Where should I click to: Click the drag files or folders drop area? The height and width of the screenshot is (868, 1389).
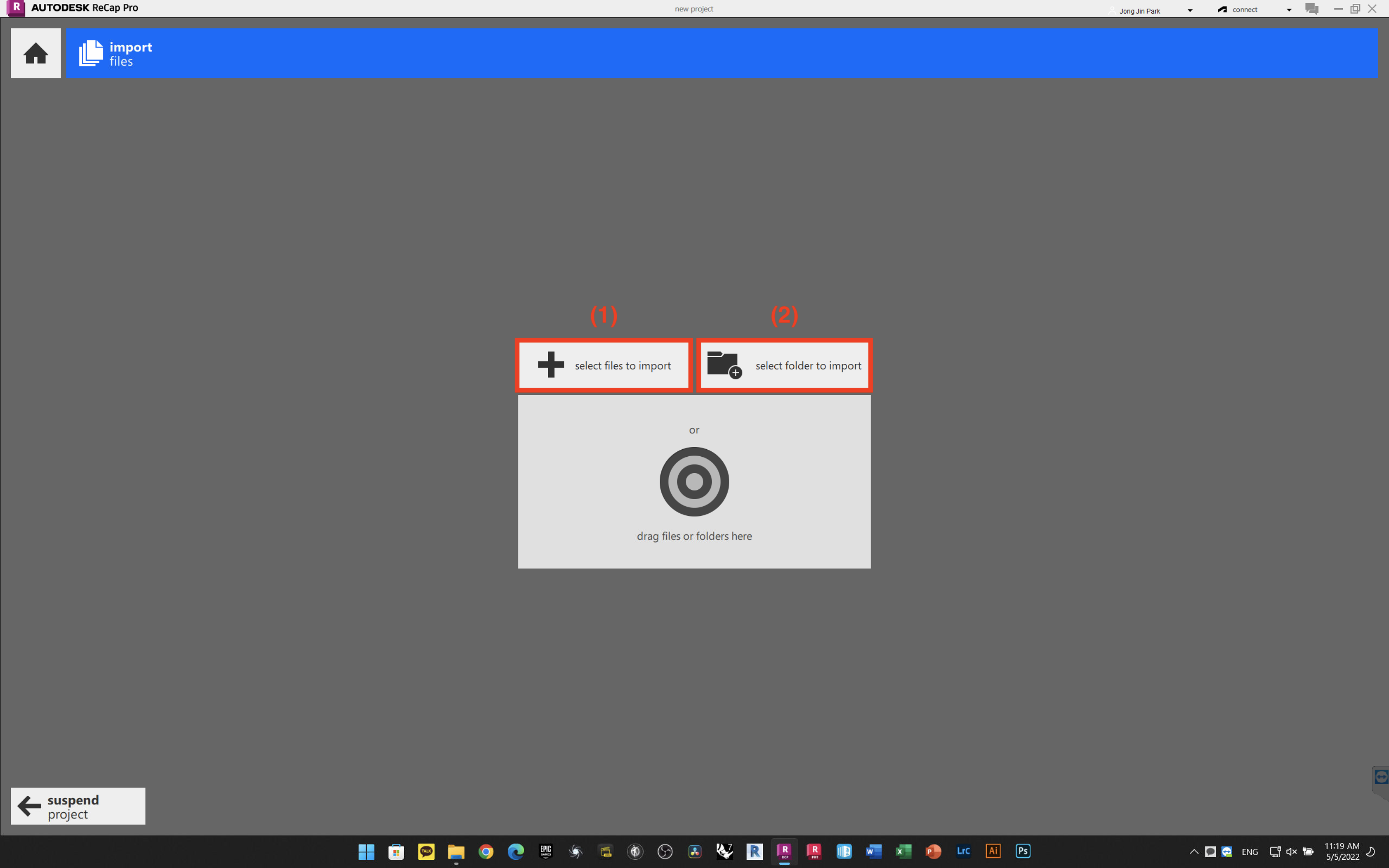(694, 536)
